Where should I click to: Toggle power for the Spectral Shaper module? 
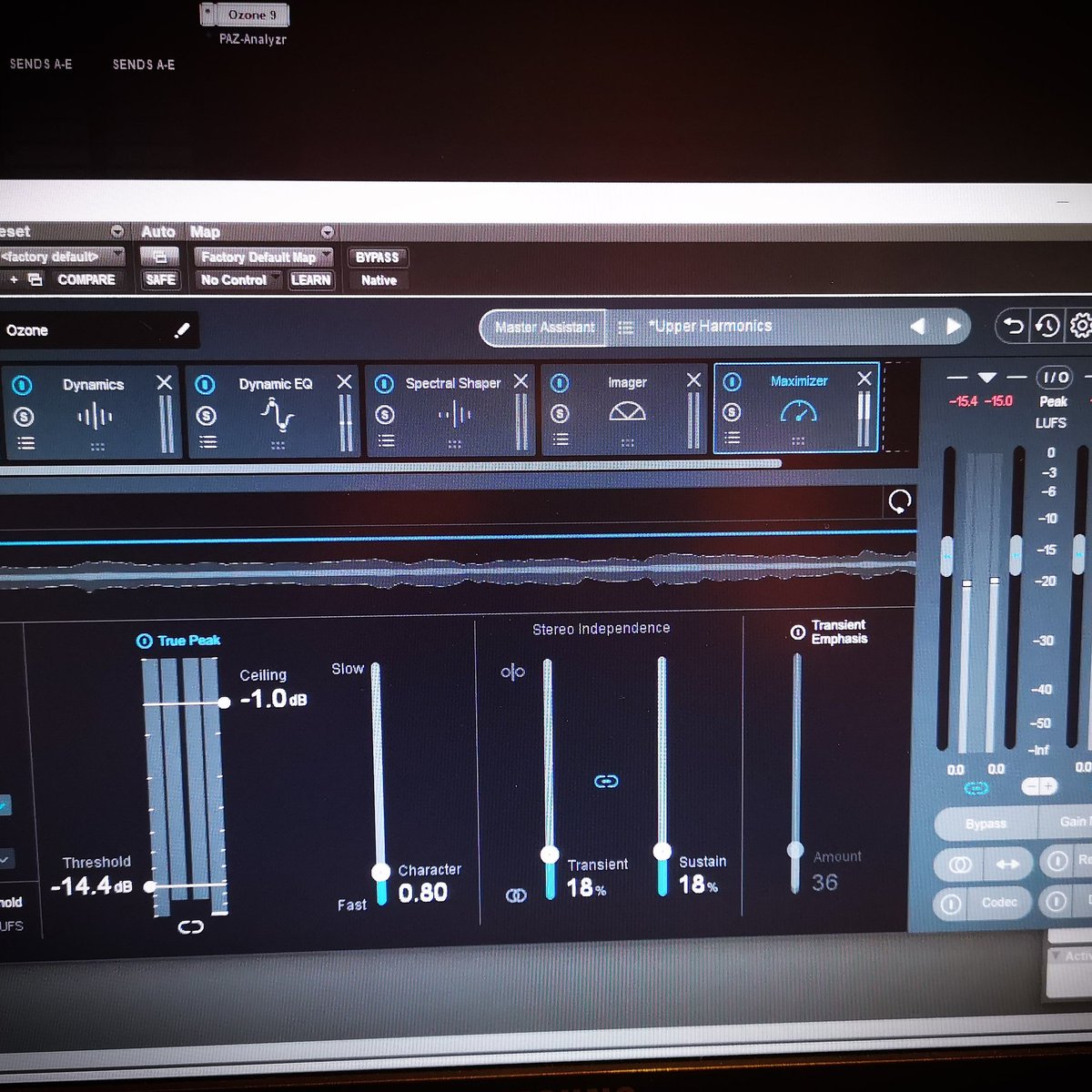tap(385, 383)
